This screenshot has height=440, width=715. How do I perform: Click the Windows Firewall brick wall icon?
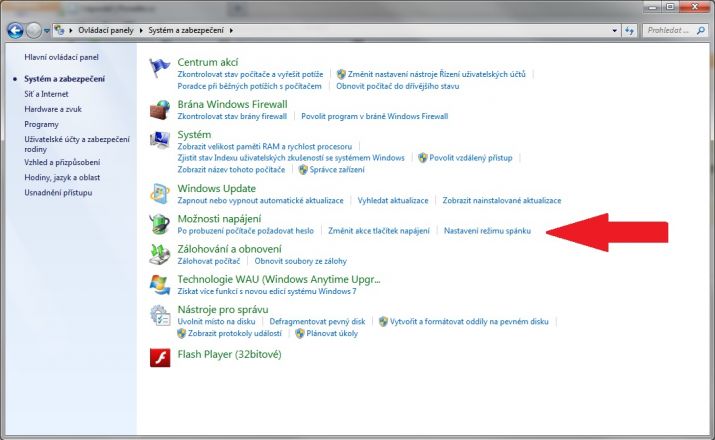coord(160,110)
